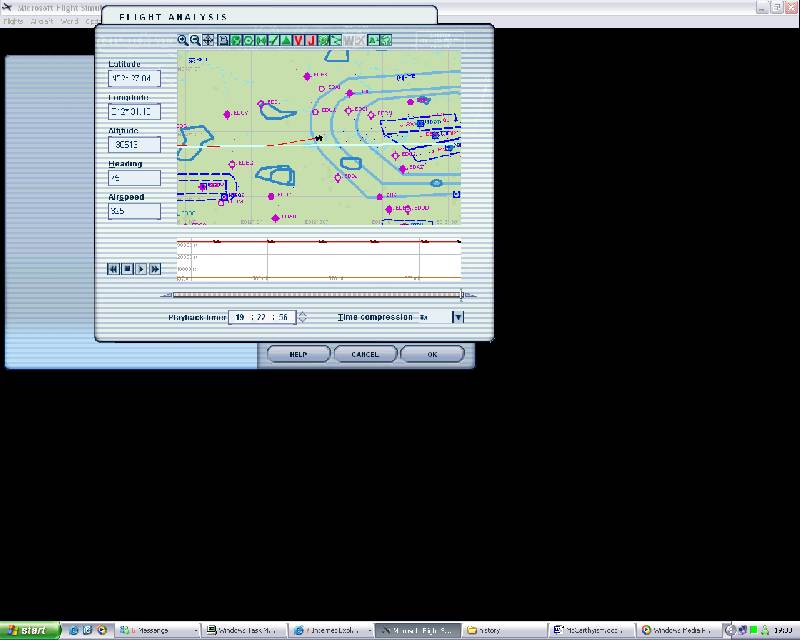Switch to Internet Explorer taskbar item

point(332,631)
